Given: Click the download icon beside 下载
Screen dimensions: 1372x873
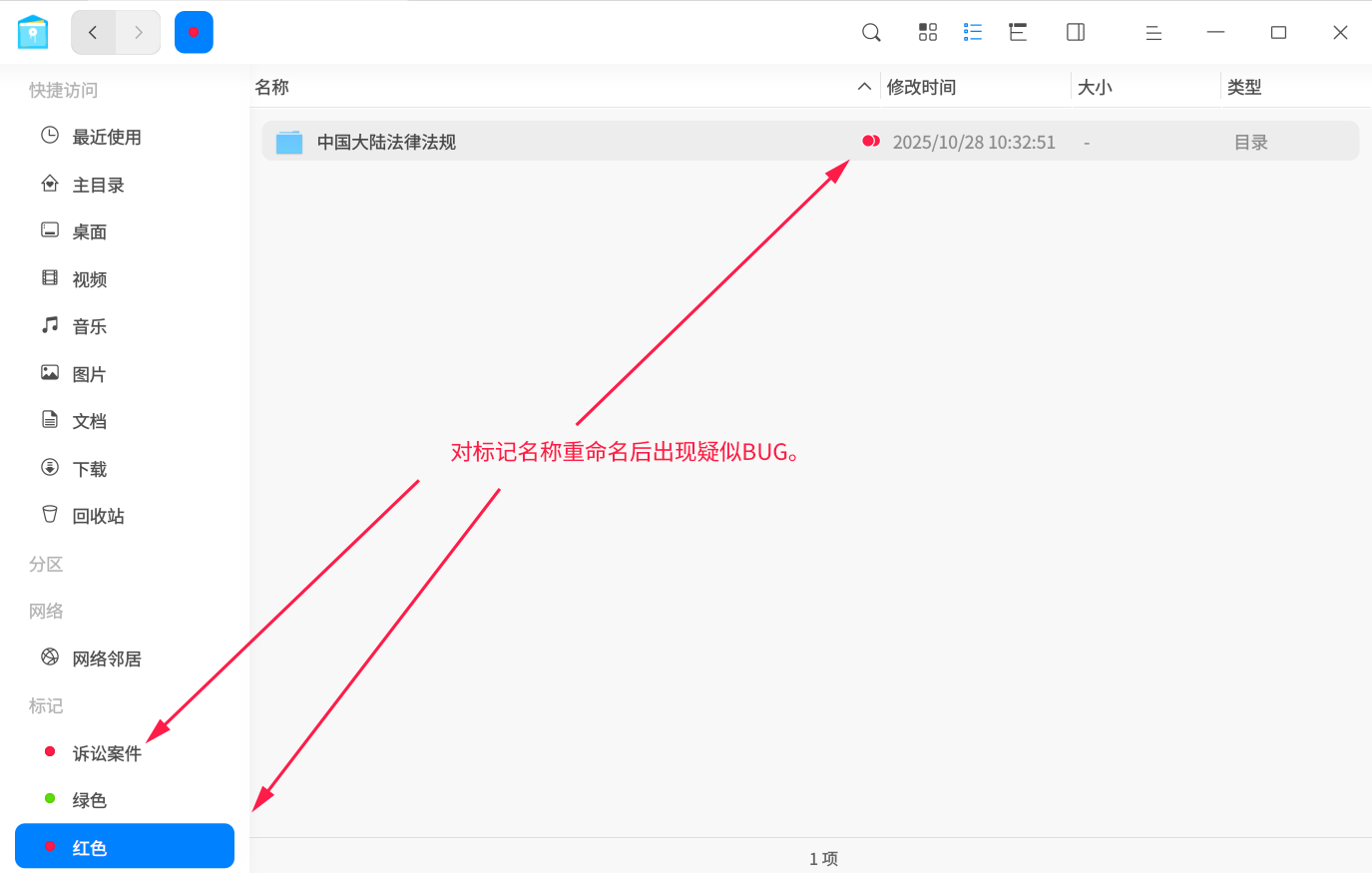Looking at the screenshot, I should coord(50,467).
